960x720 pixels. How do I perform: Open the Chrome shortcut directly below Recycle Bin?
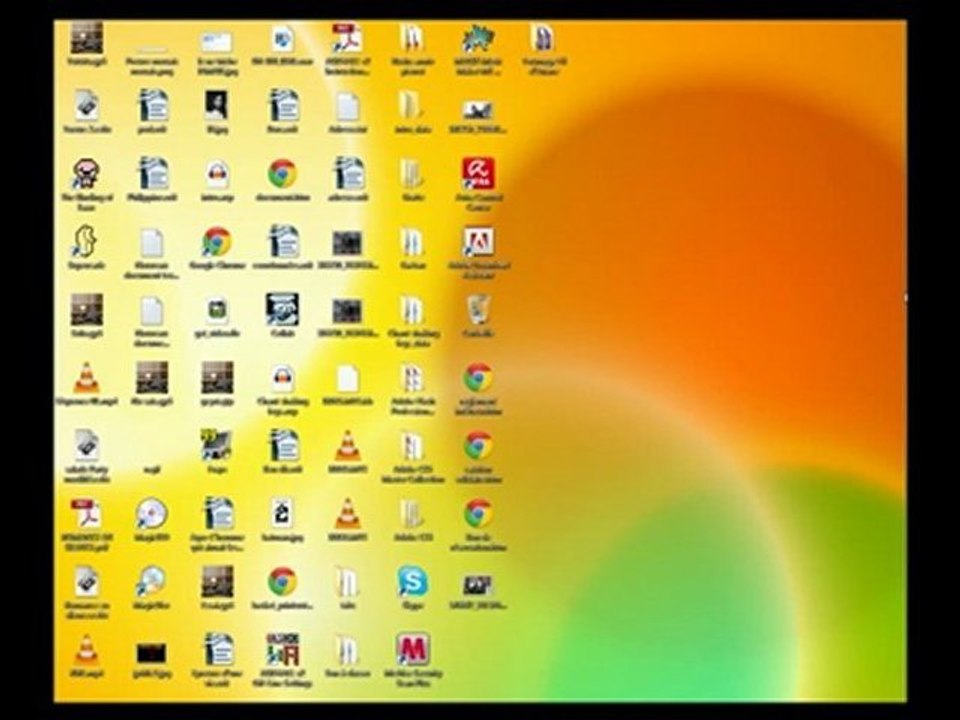(478, 379)
